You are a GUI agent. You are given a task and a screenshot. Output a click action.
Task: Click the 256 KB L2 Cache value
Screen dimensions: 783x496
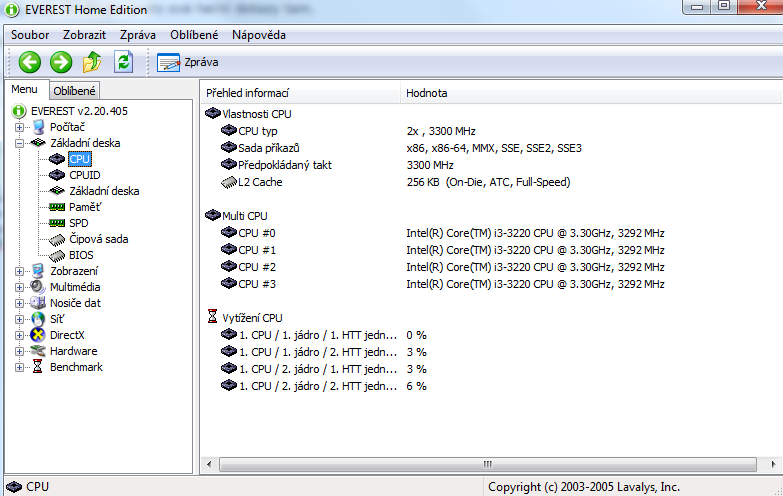(x=488, y=182)
